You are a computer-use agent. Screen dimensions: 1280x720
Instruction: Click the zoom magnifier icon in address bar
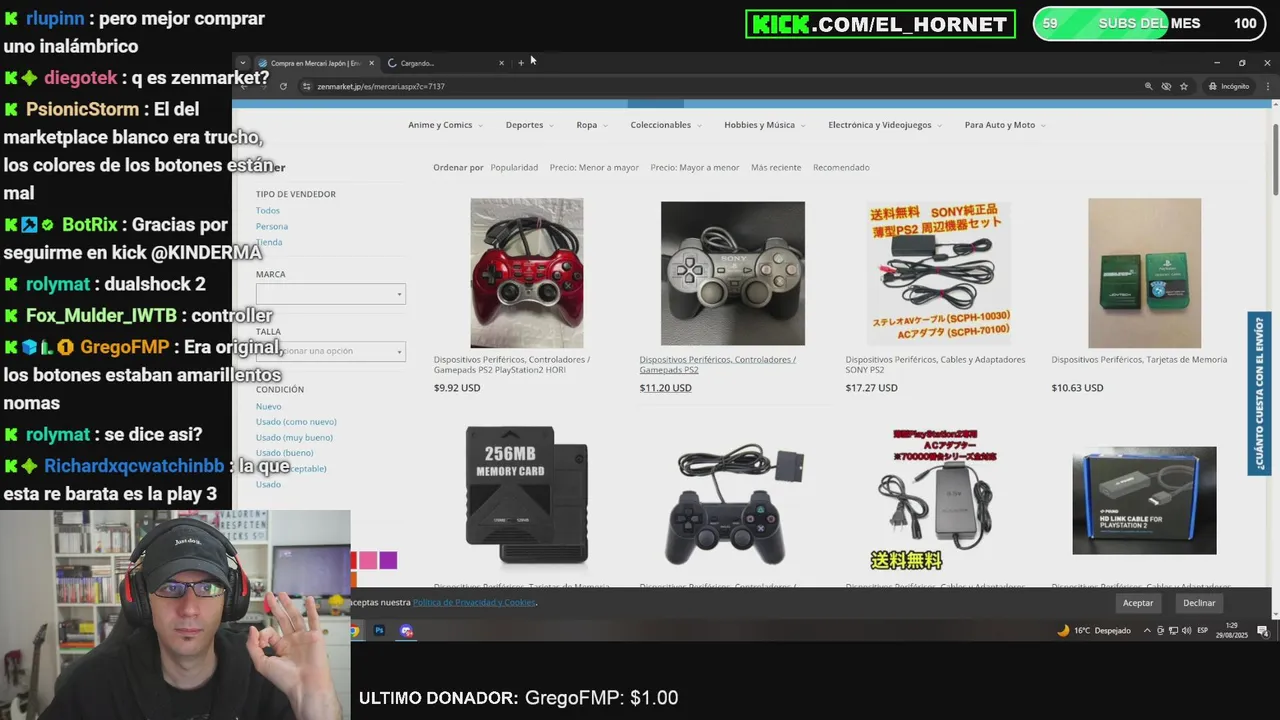click(1148, 86)
